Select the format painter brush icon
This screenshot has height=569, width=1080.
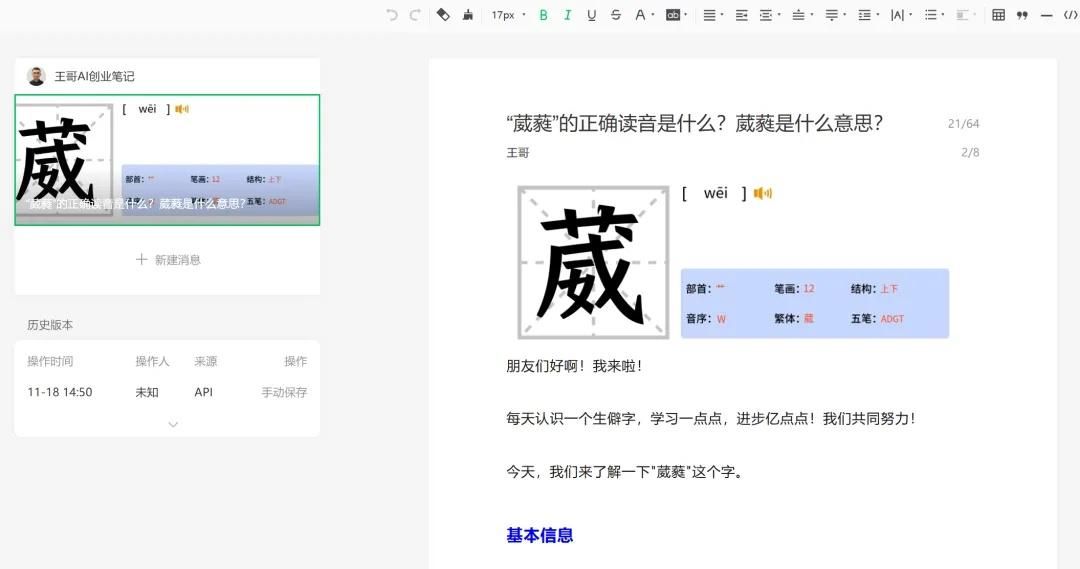(x=467, y=15)
